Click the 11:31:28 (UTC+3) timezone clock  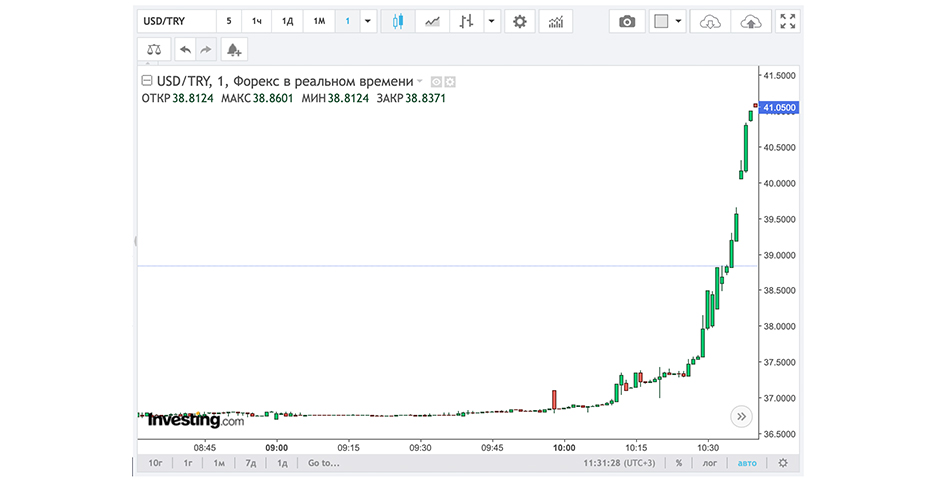pyautogui.click(x=619, y=463)
